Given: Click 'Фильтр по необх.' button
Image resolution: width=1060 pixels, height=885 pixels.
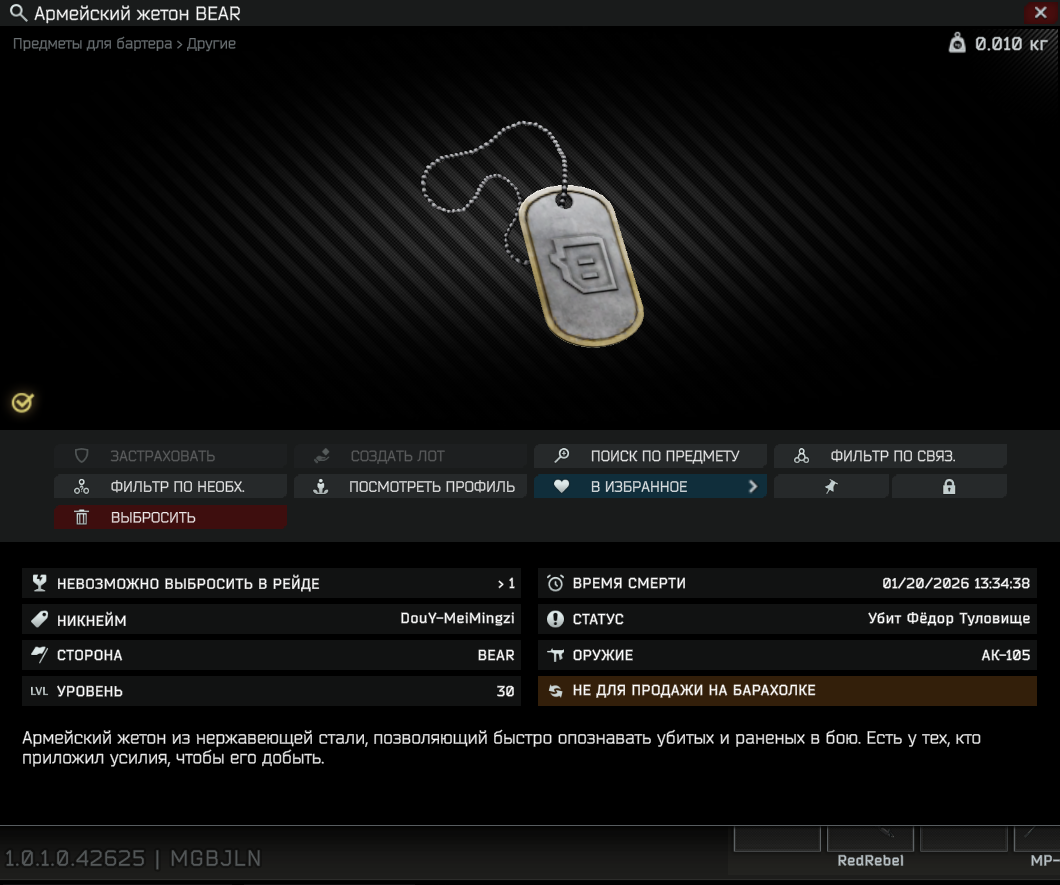Looking at the screenshot, I should tap(170, 486).
